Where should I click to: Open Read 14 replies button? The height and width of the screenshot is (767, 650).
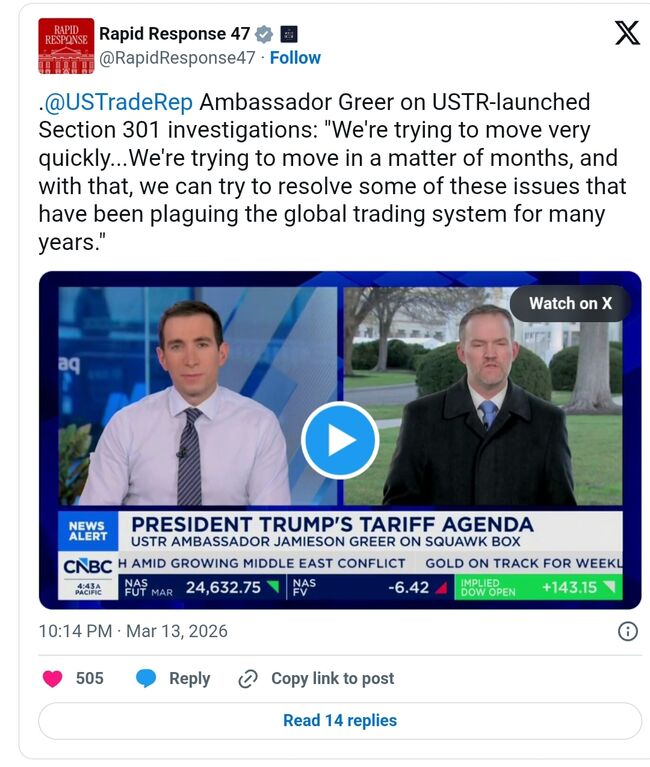(340, 721)
